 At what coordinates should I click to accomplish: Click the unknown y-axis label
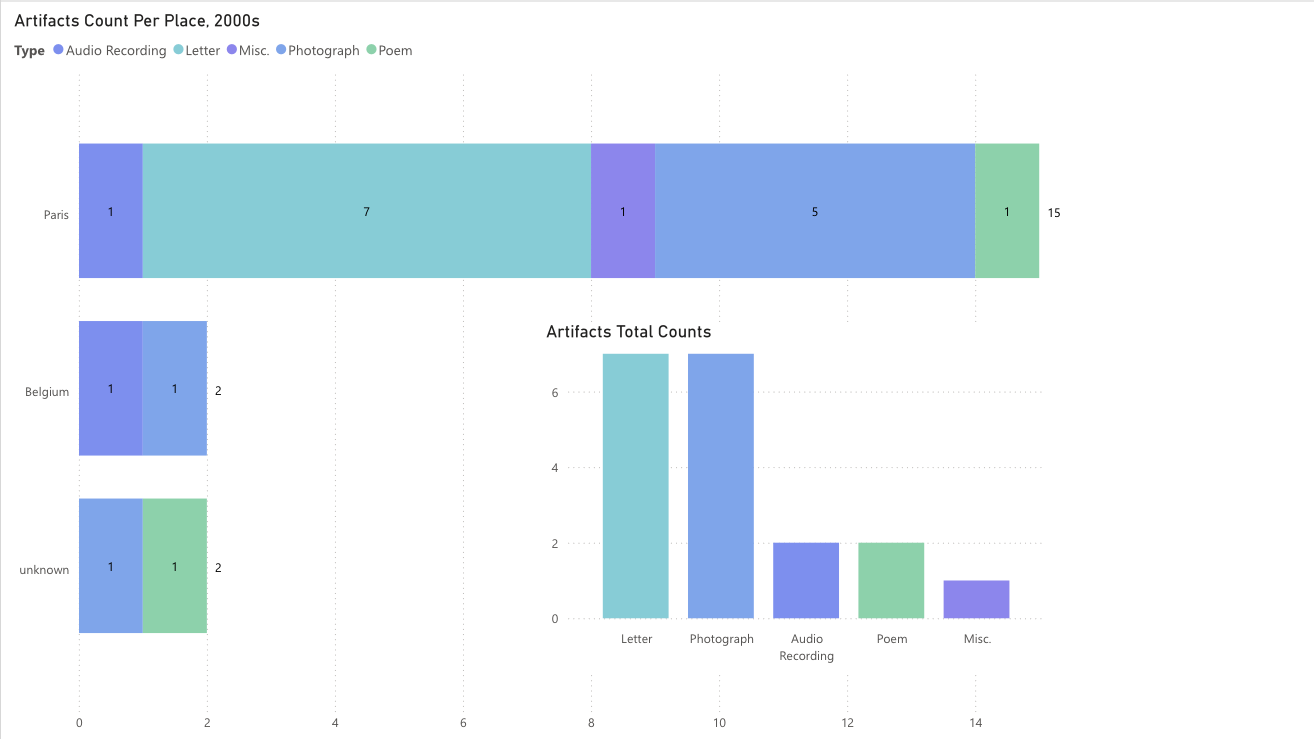[45, 570]
